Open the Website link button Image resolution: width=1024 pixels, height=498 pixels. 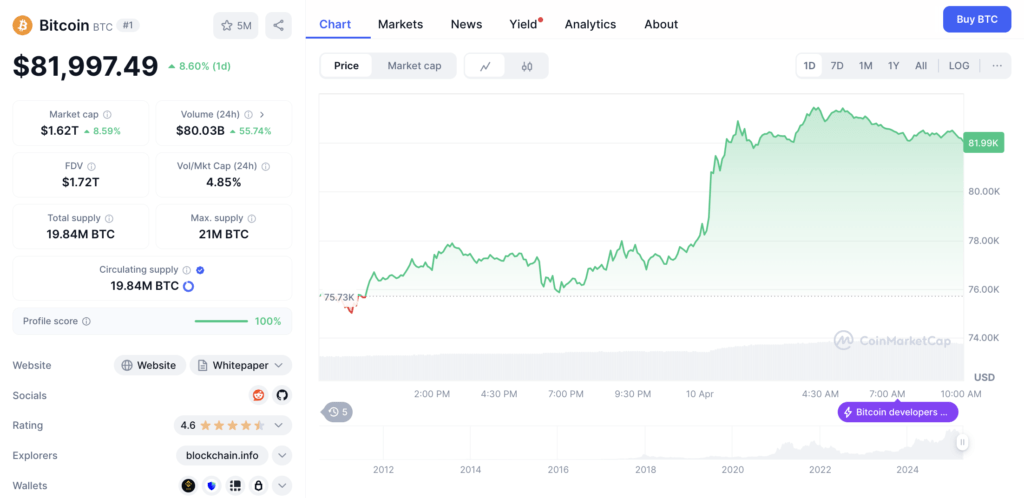pyautogui.click(x=150, y=366)
